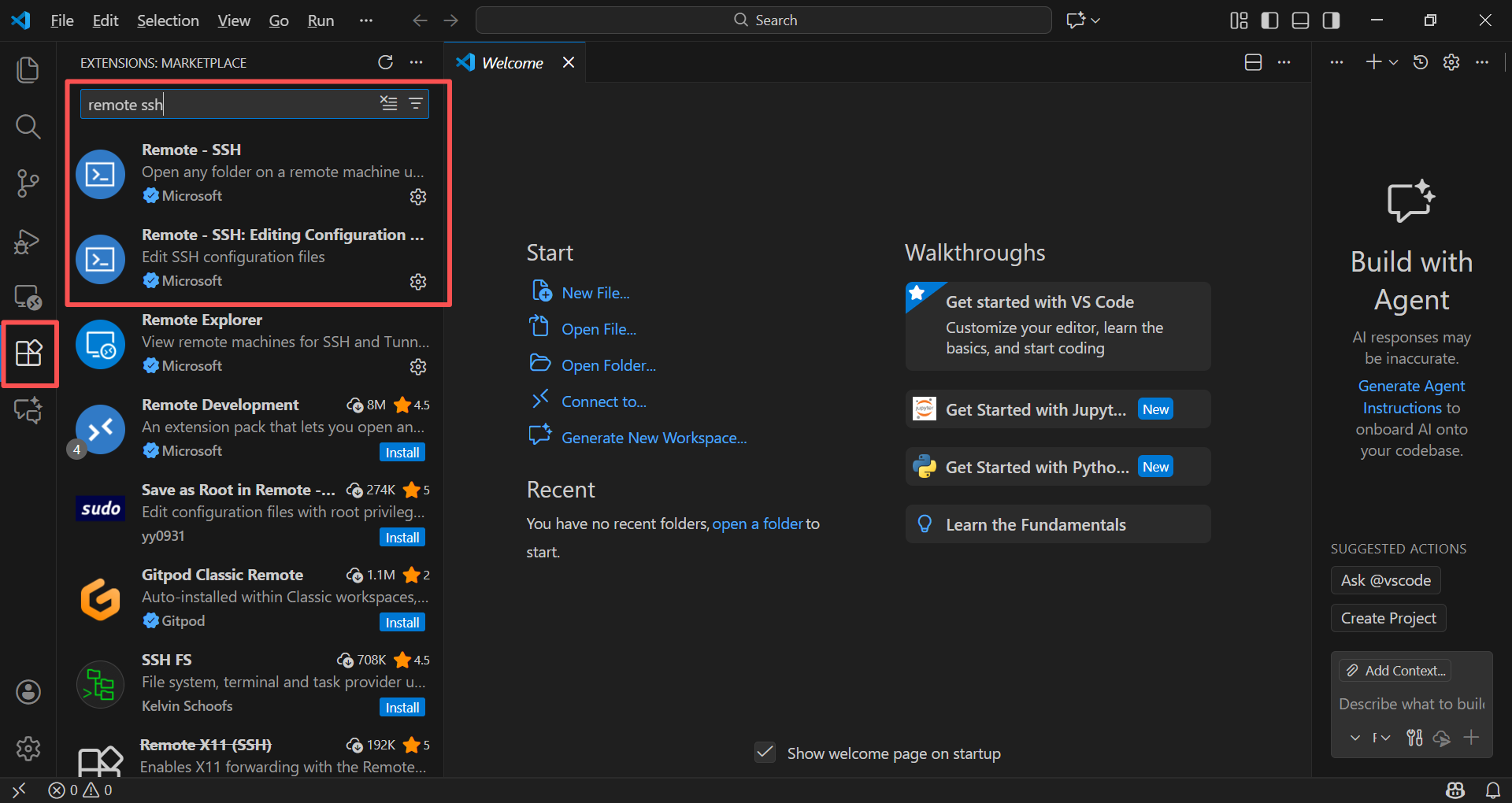Screen dimensions: 1512x803
Task: Install the Remote Development extension pack
Action: (402, 453)
